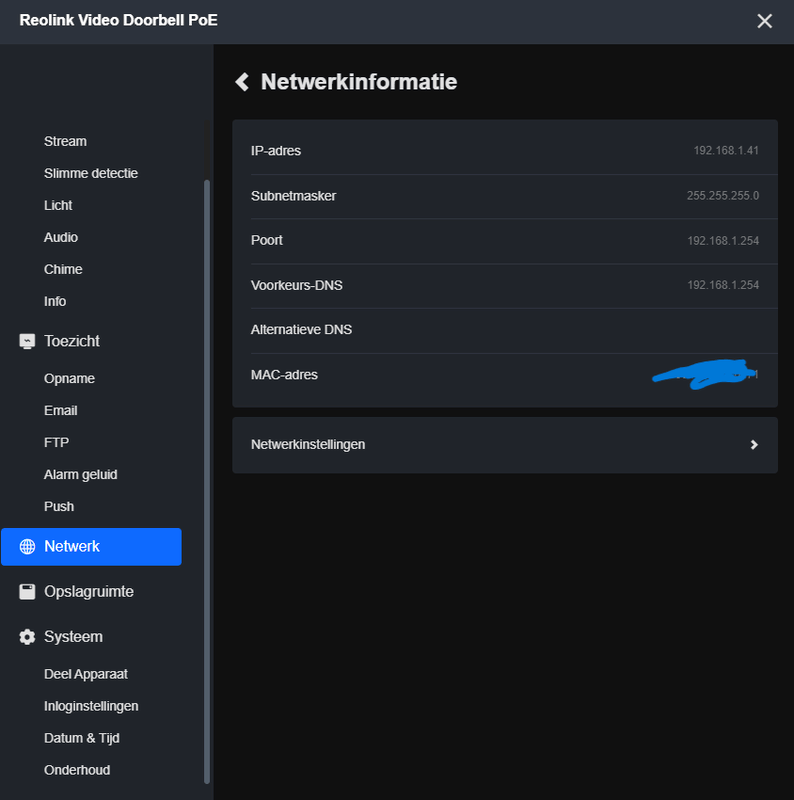Select Chime in the sidebar

click(62, 269)
